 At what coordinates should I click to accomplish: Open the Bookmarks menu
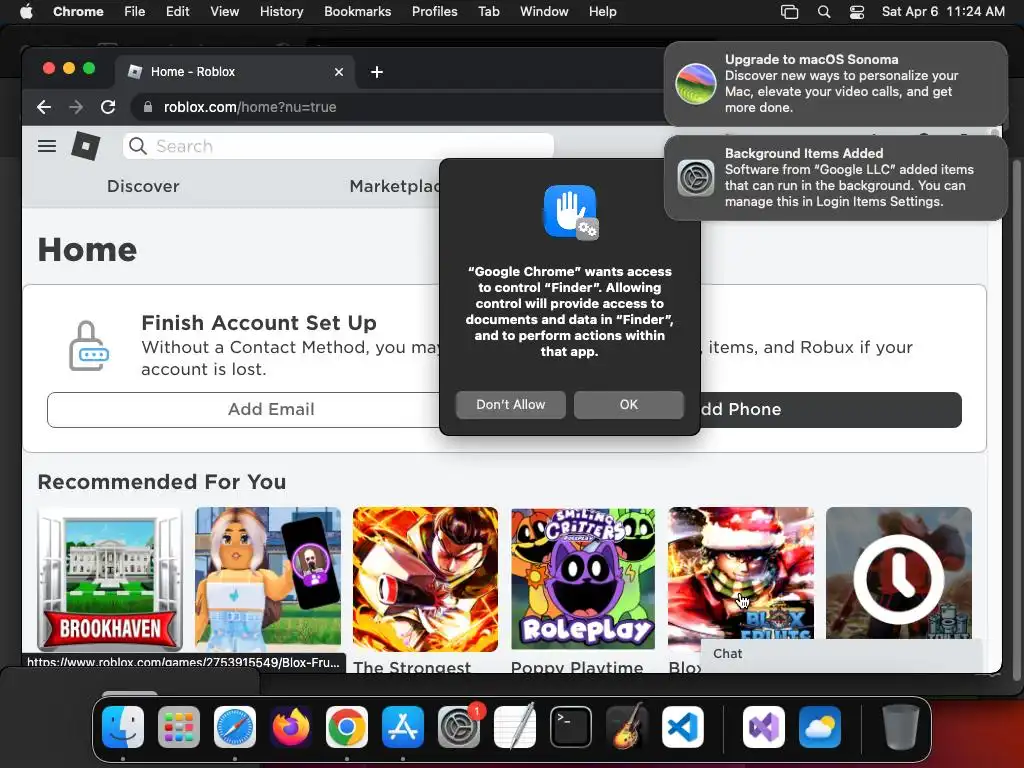coord(357,12)
